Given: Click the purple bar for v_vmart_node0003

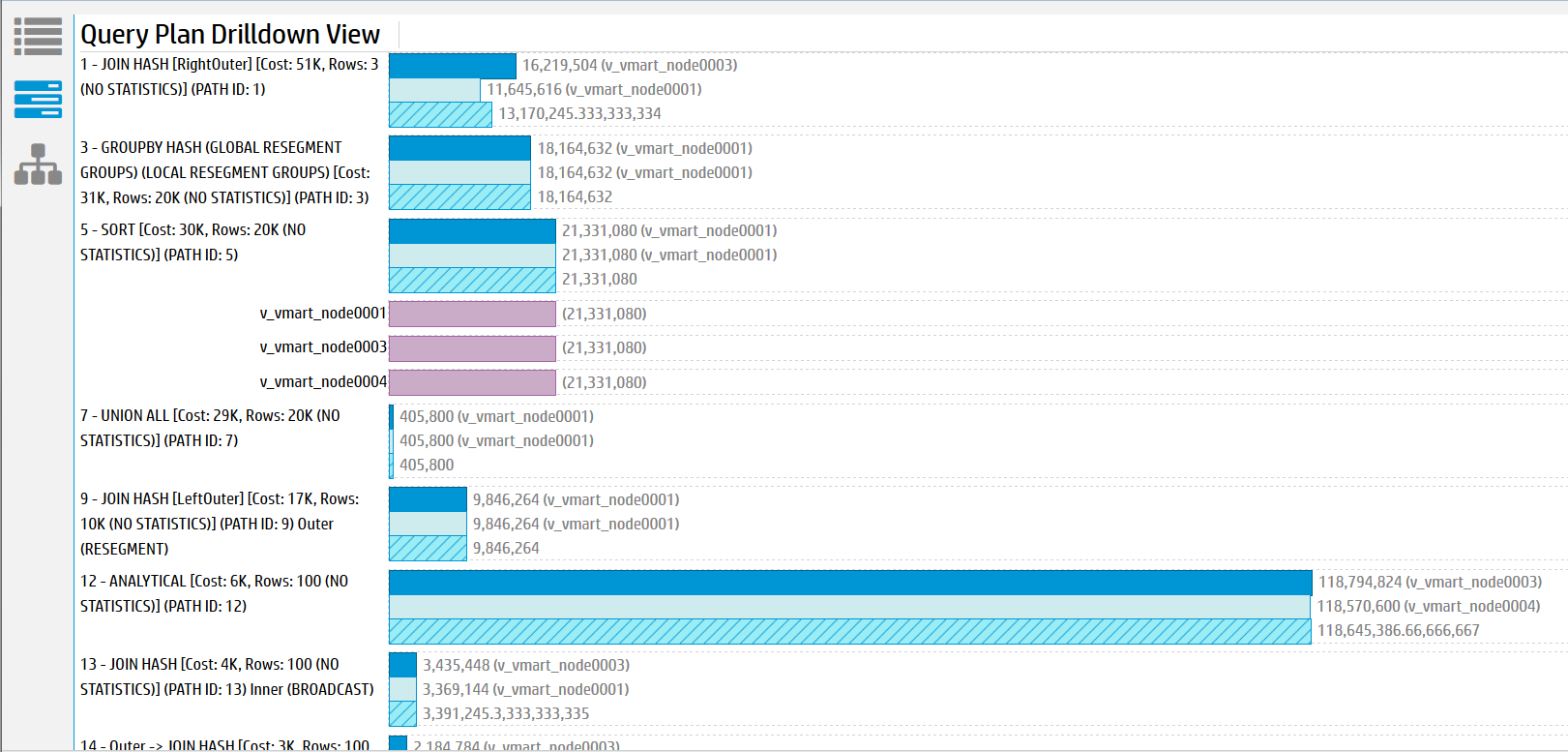Looking at the screenshot, I should click(x=472, y=347).
